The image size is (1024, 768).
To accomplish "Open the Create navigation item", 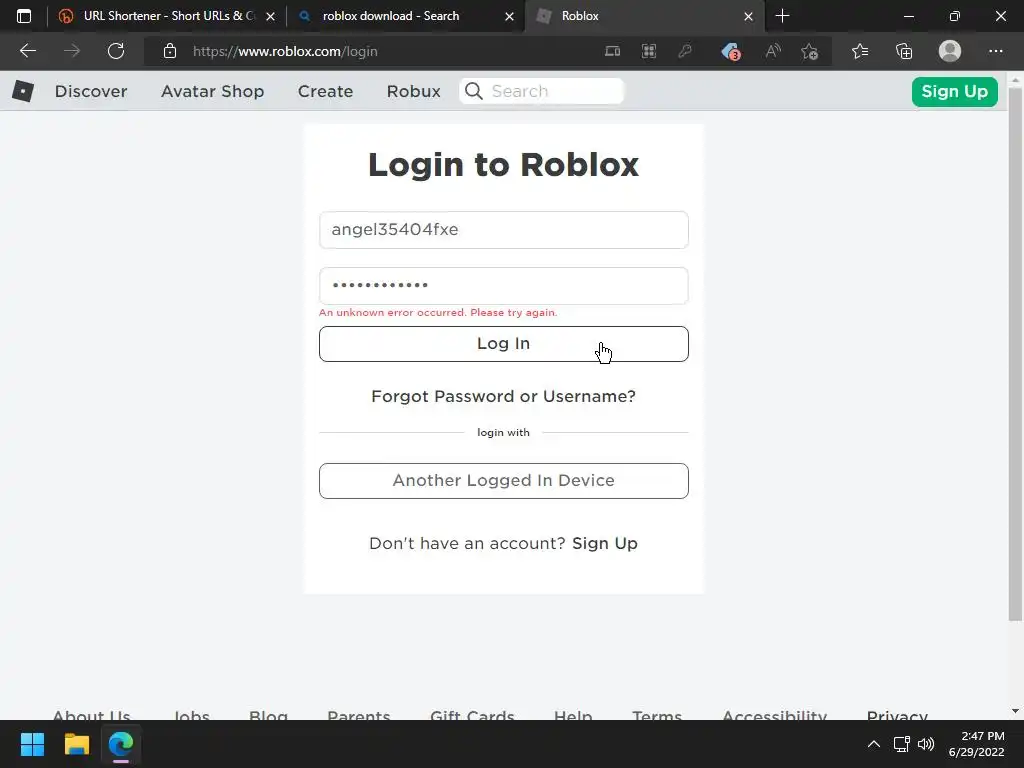I will coord(325,91).
